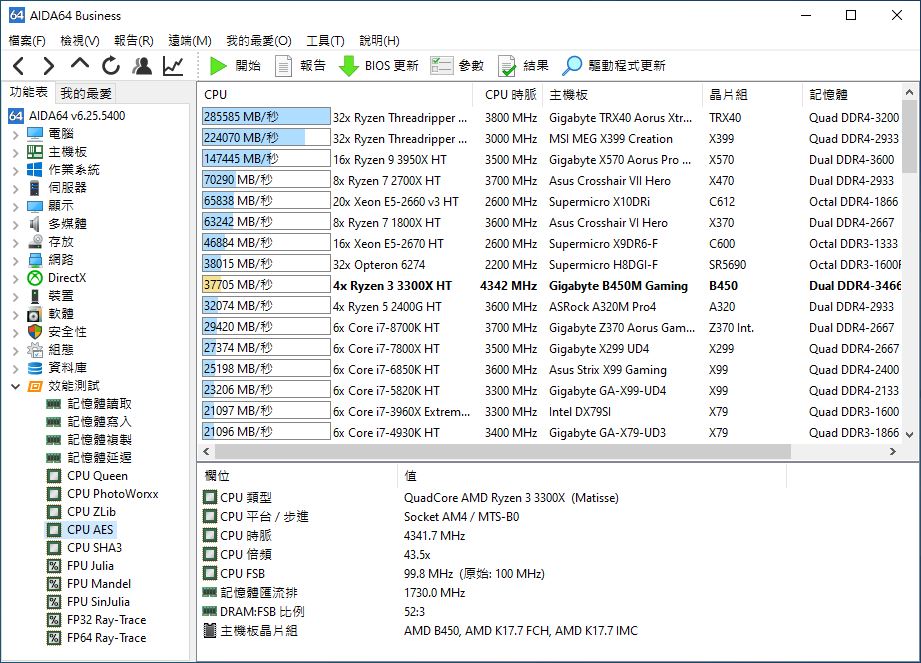Expand the 主機板 tree node
This screenshot has width=921, height=663.
(16, 152)
